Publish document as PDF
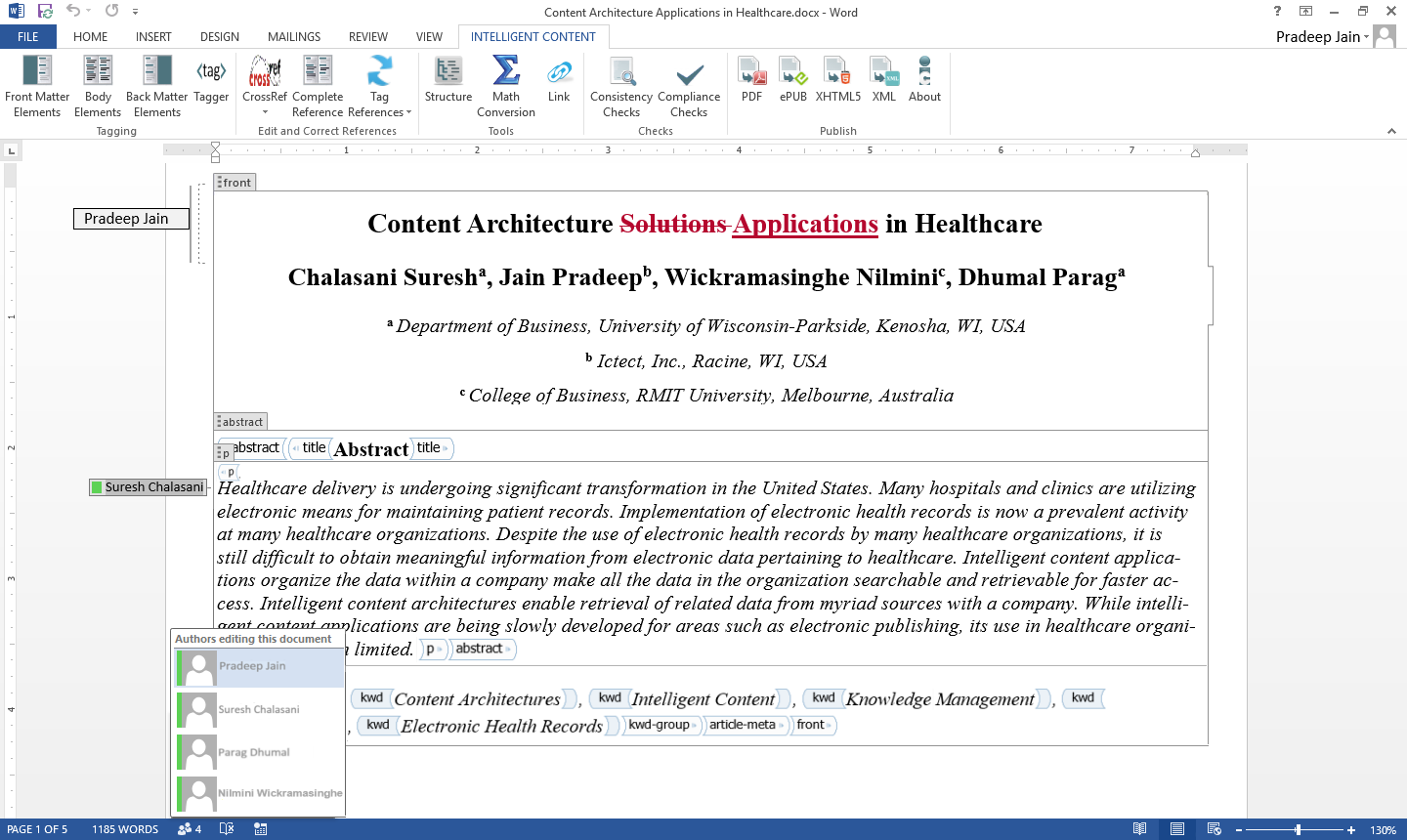1407x840 pixels. [751, 80]
